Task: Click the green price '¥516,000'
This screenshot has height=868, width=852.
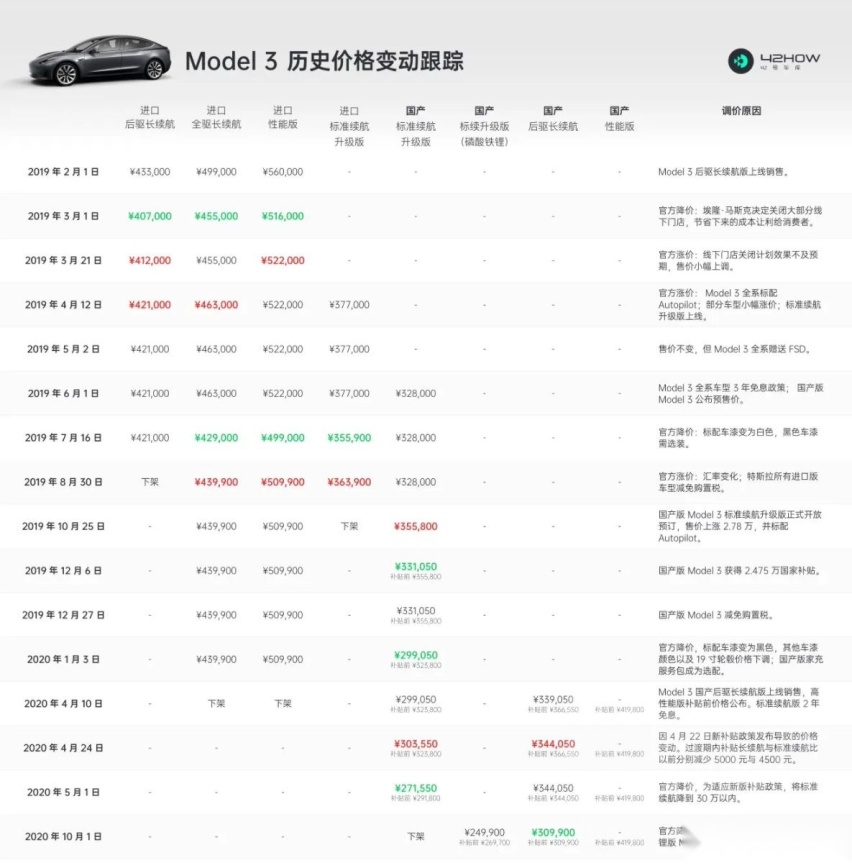Action: (x=282, y=216)
